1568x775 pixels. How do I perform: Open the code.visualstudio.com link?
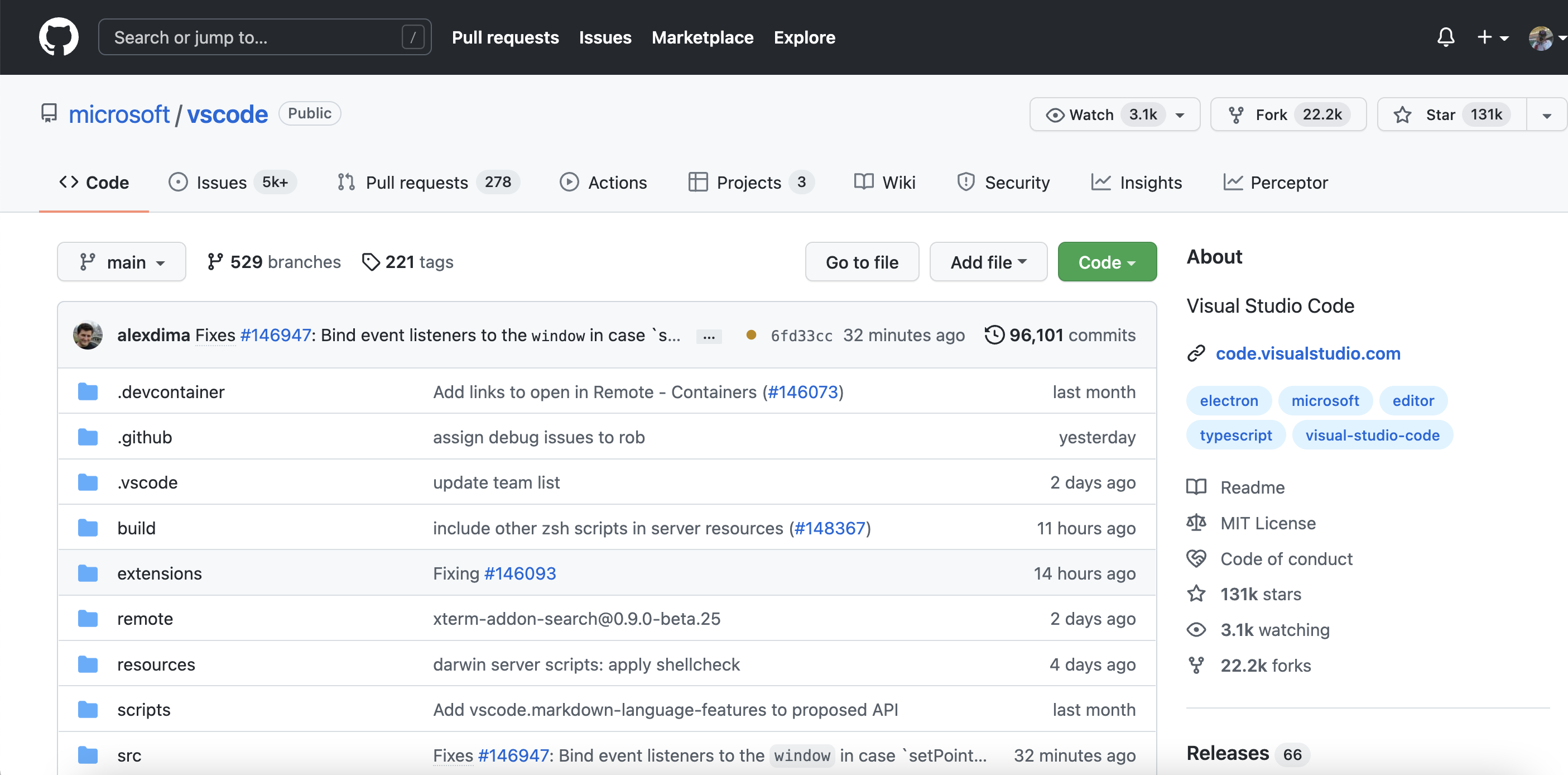pyautogui.click(x=1307, y=353)
